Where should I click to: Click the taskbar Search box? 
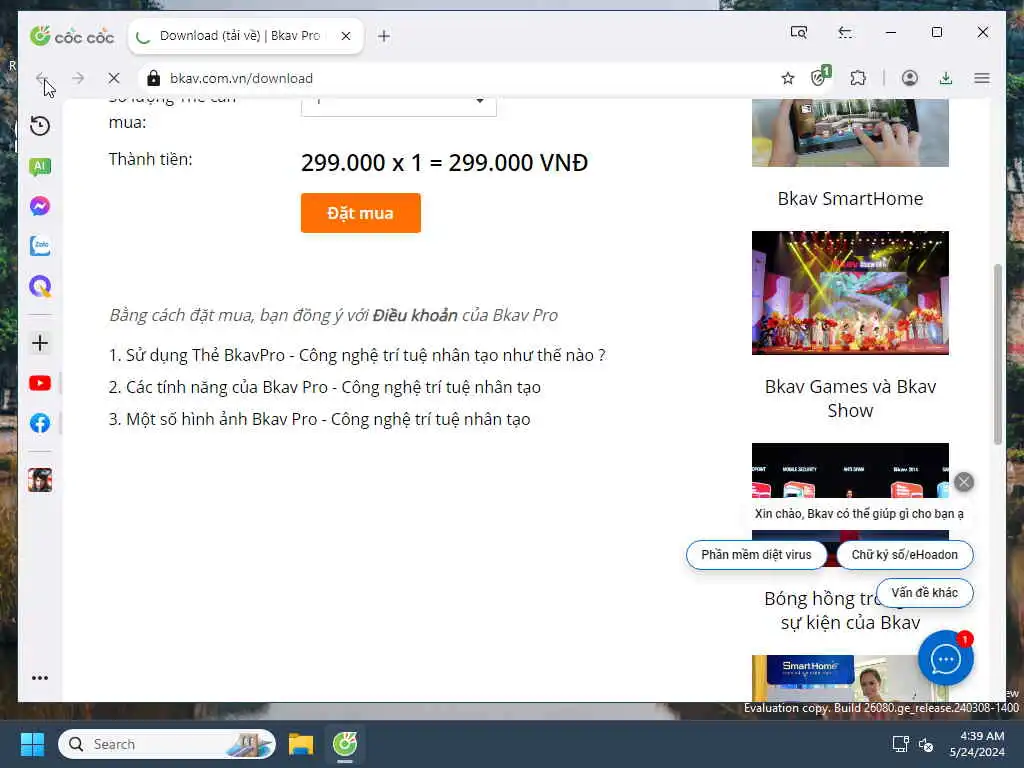tap(167, 744)
